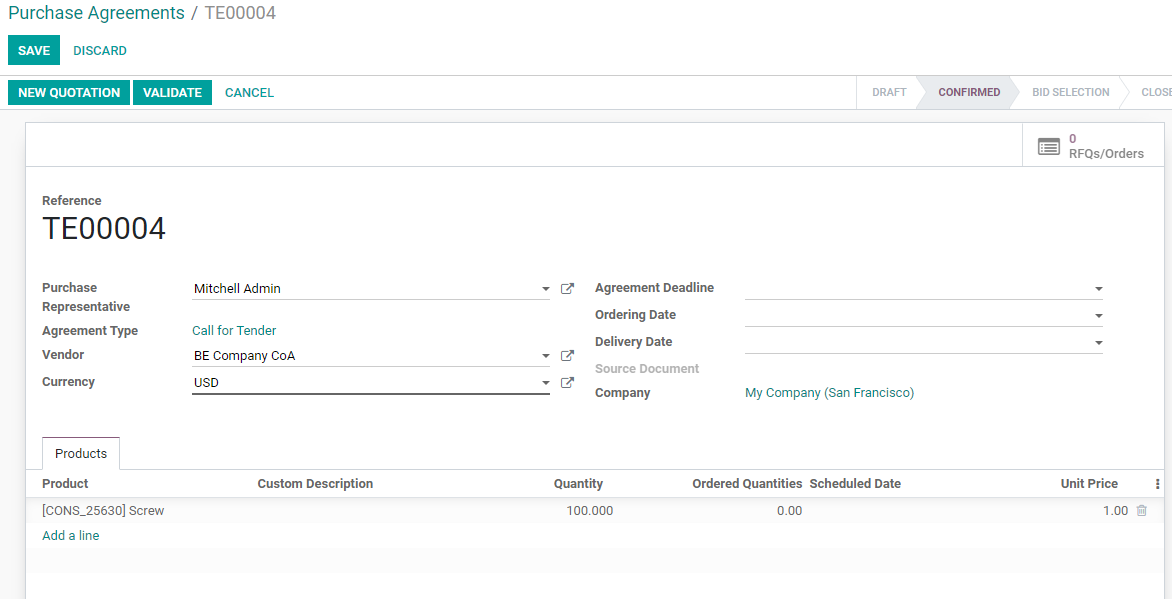Switch to the Products tab
Screen dimensions: 1172x599
tap(81, 454)
